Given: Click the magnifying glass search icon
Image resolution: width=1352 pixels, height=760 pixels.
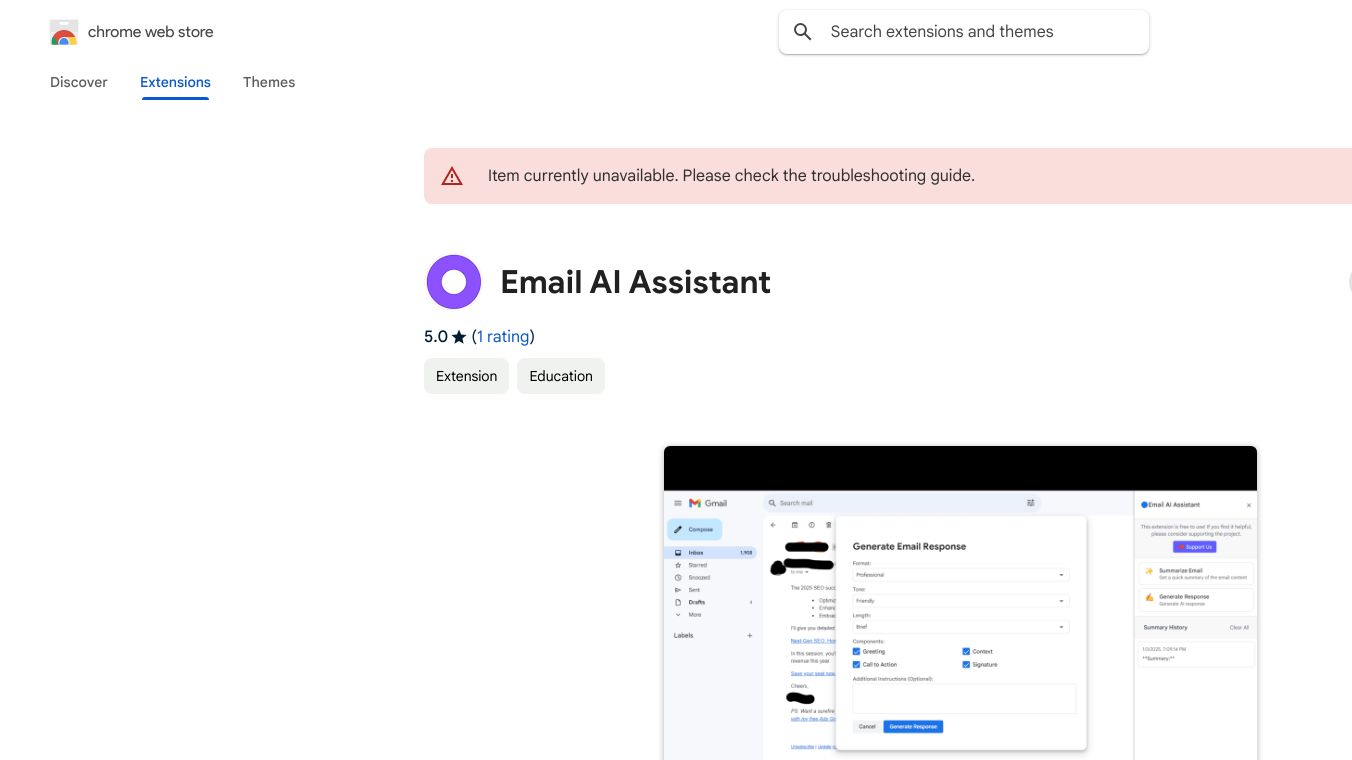Looking at the screenshot, I should [802, 32].
